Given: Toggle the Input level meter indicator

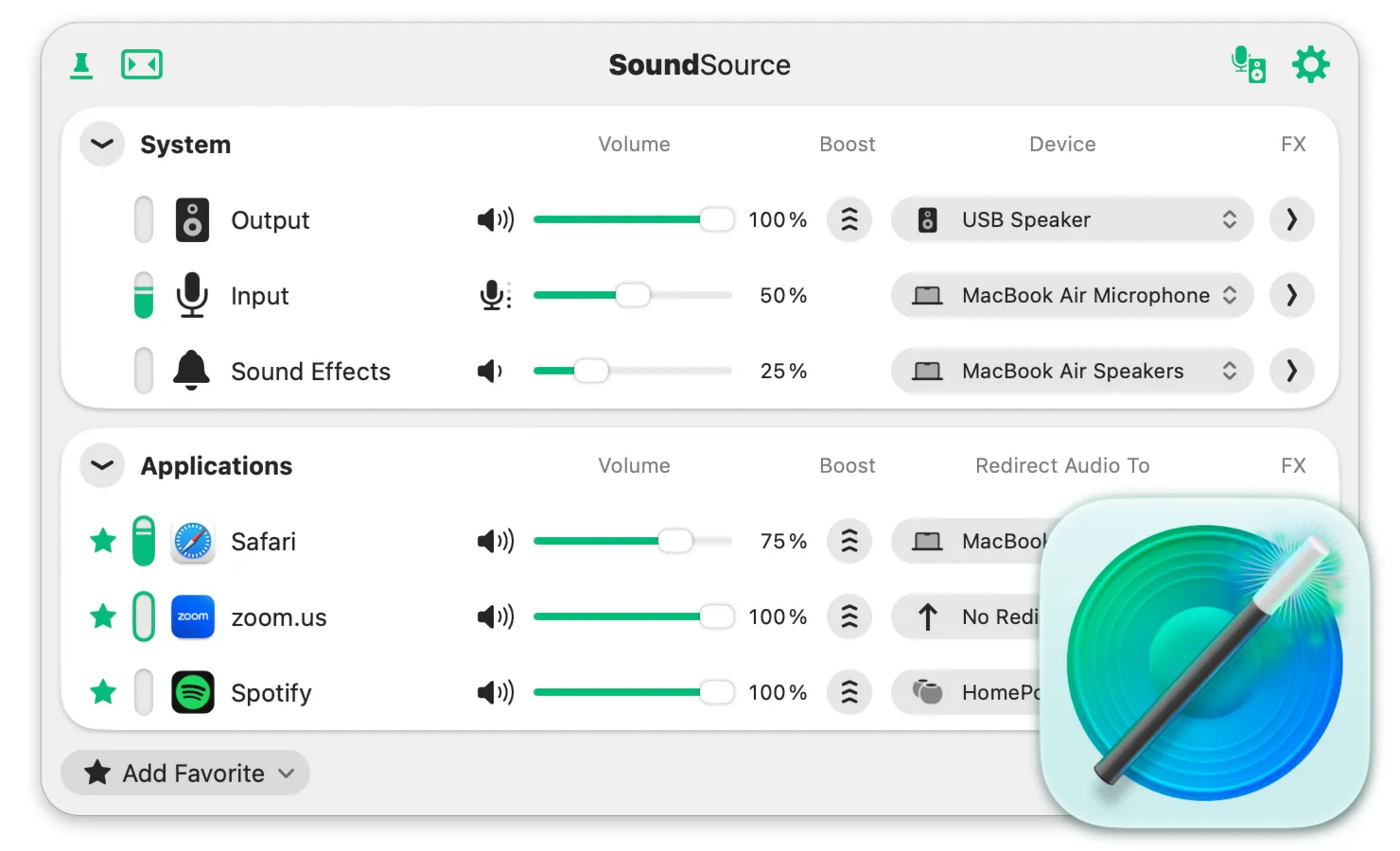Looking at the screenshot, I should click(x=144, y=296).
